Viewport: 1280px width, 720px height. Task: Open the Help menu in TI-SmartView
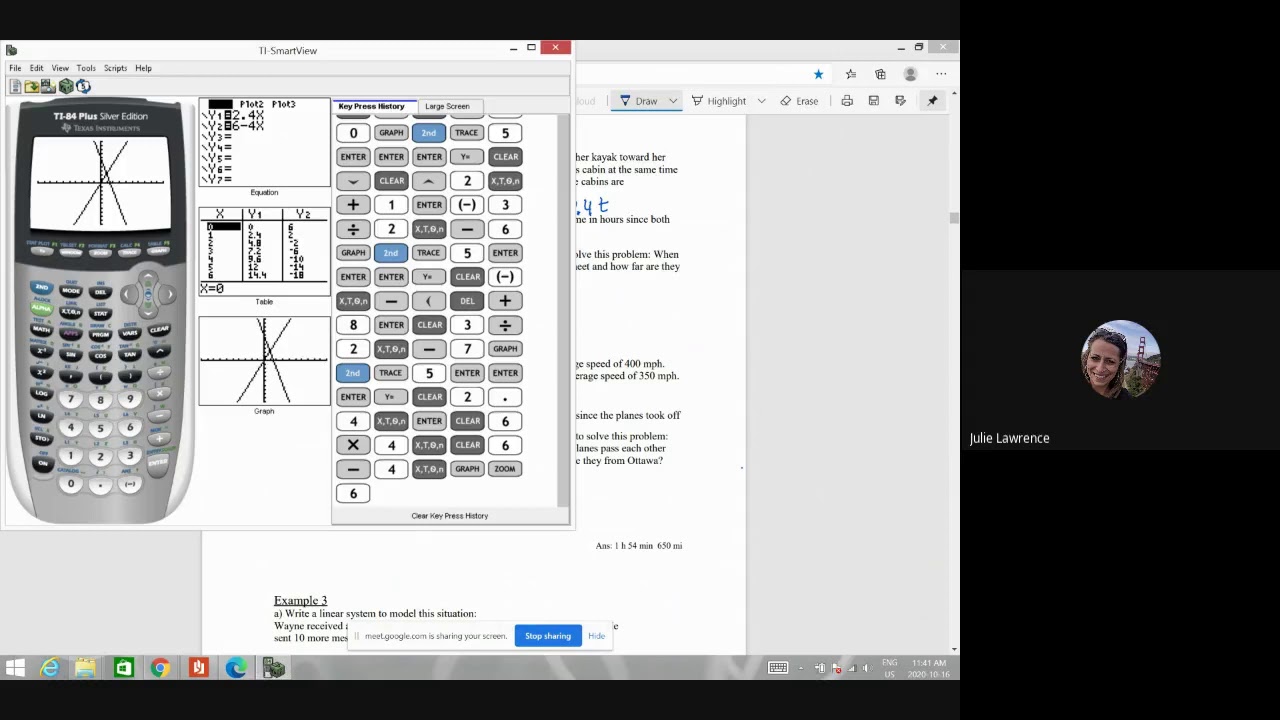143,68
